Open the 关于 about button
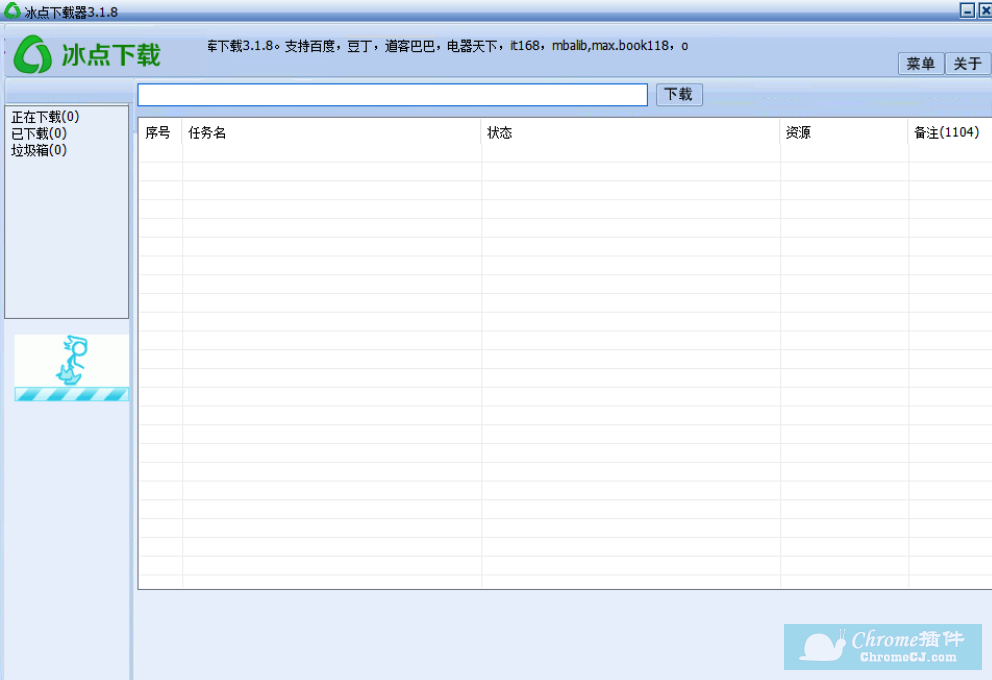The height and width of the screenshot is (680, 992). (x=967, y=63)
